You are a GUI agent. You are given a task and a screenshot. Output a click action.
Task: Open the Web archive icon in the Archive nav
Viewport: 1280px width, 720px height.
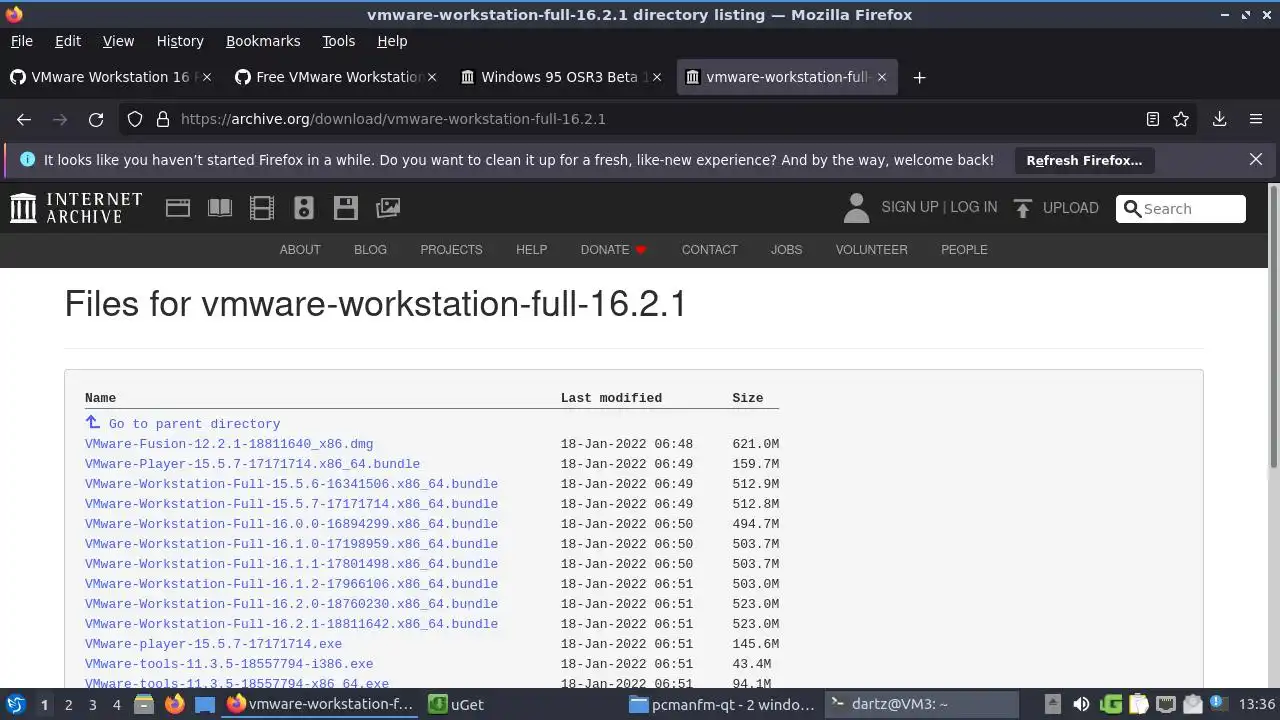pos(178,208)
